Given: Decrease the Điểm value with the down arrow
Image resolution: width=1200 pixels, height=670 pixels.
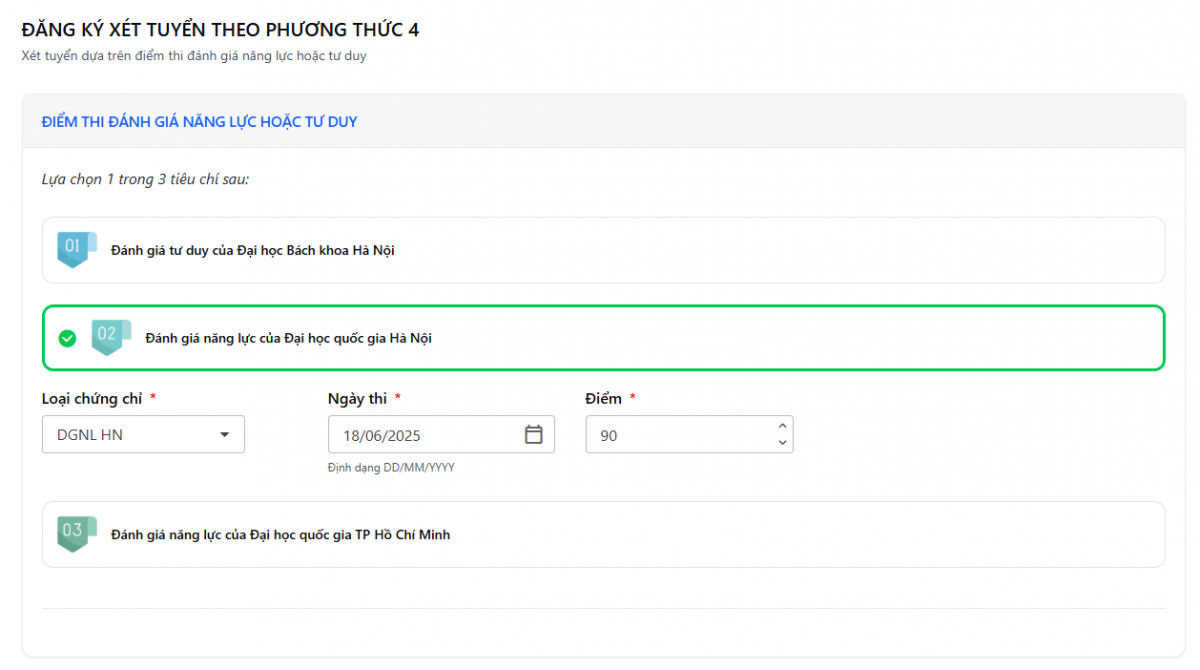Looking at the screenshot, I should click(782, 442).
